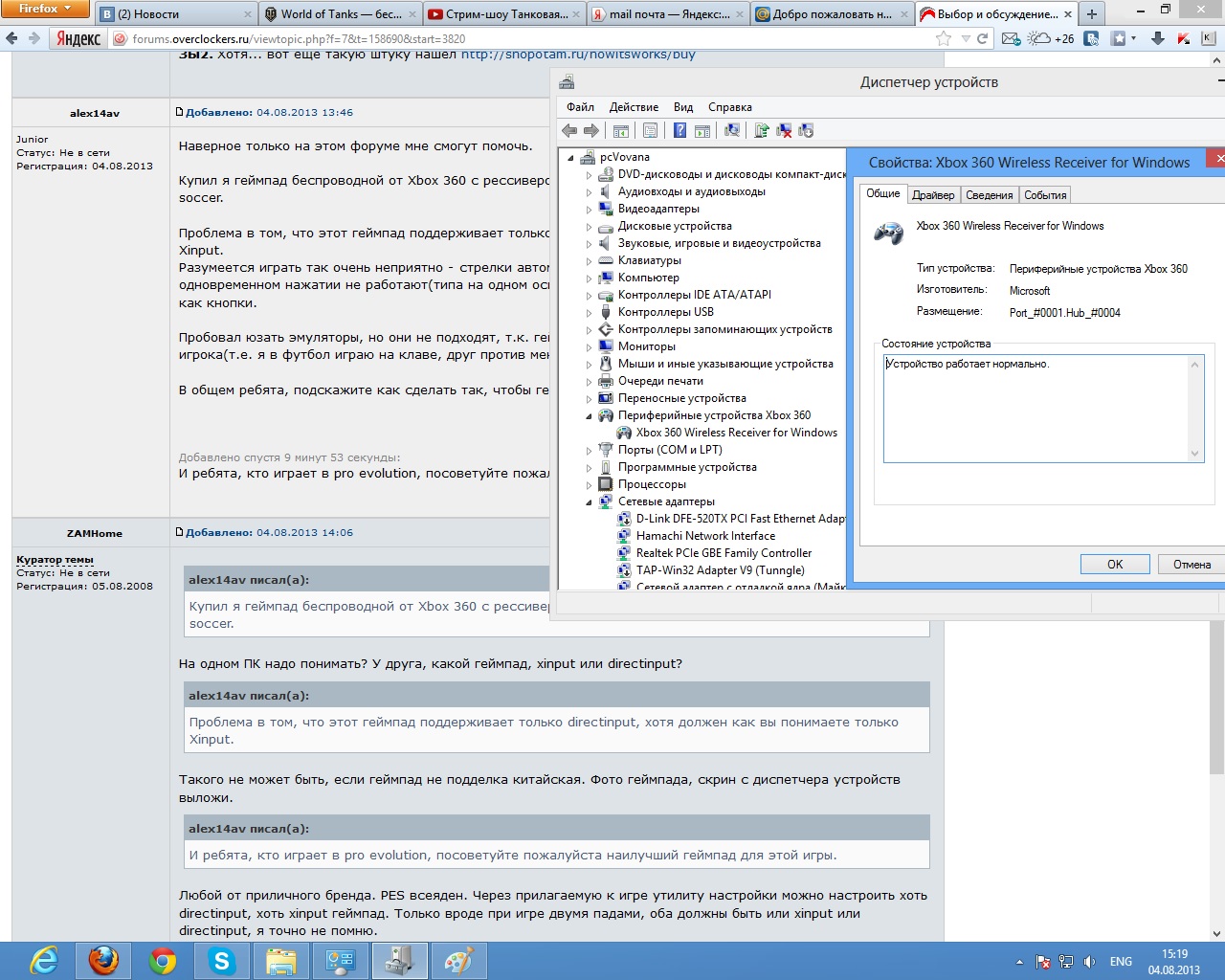Image resolution: width=1225 pixels, height=980 pixels.
Task: Expand the Контроллеры USB node
Action: (x=590, y=312)
